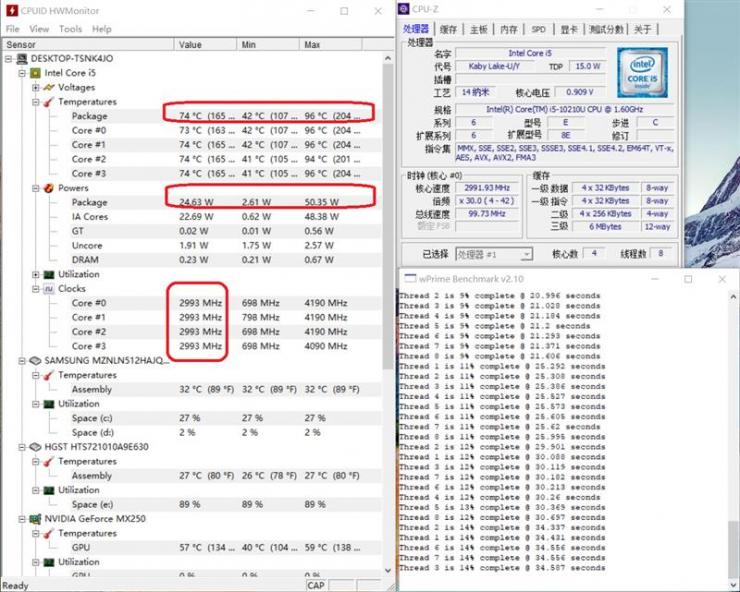Click the wPrime Benchmark window icon

click(410, 279)
